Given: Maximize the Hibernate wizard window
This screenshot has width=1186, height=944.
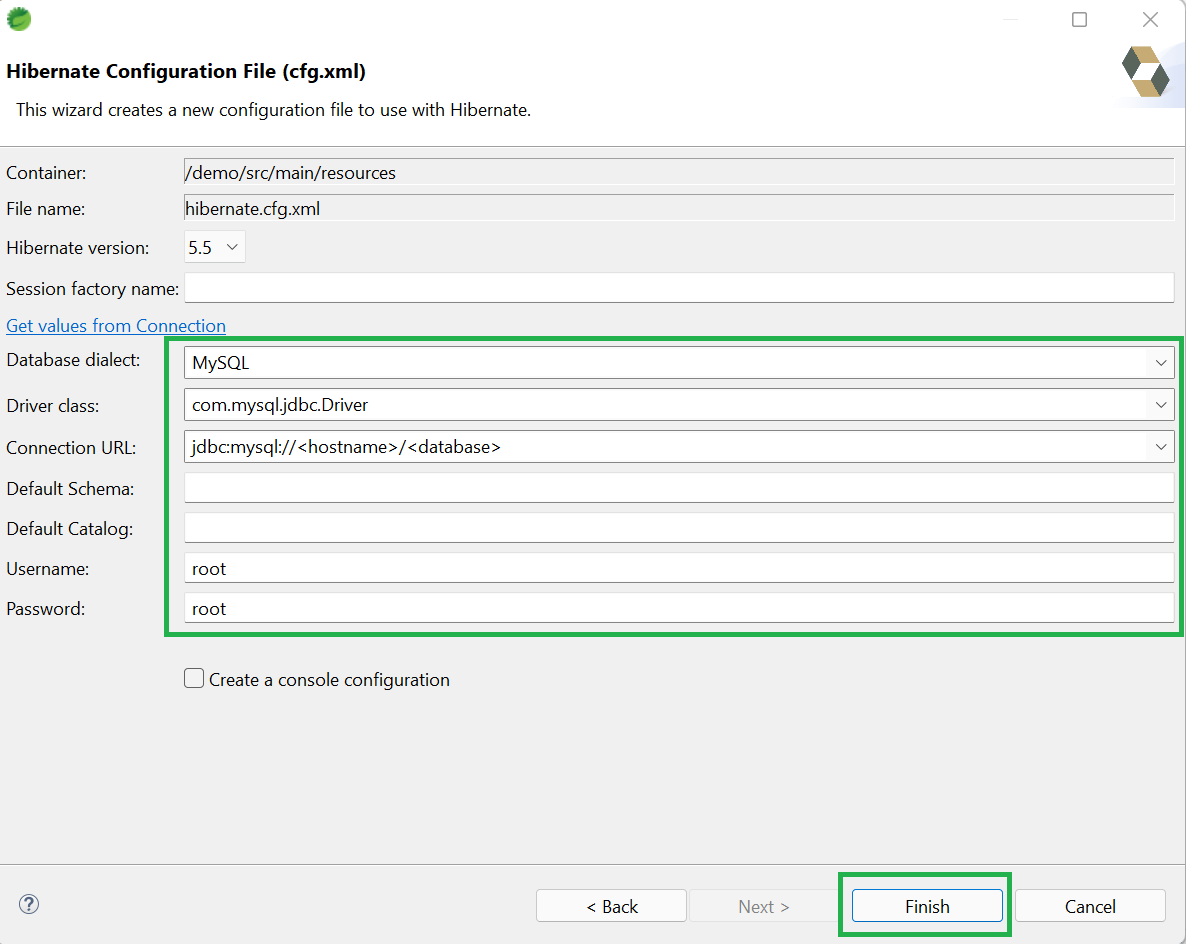Looking at the screenshot, I should tap(1079, 20).
